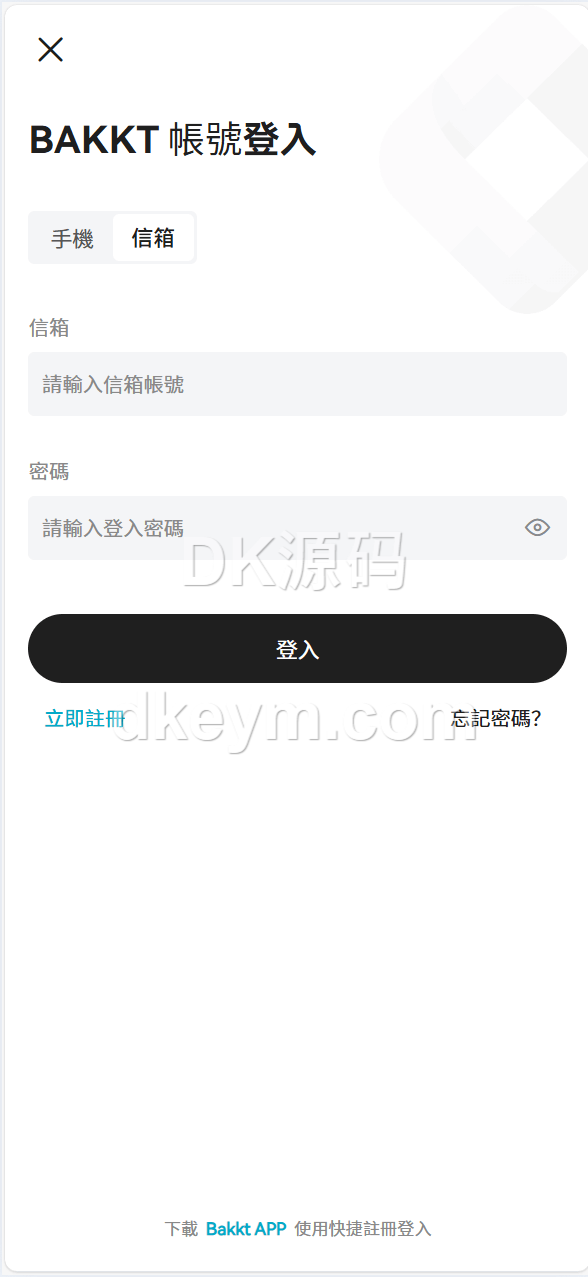The height and width of the screenshot is (1277, 588).
Task: Close the login screen with the X icon
Action: 50,49
